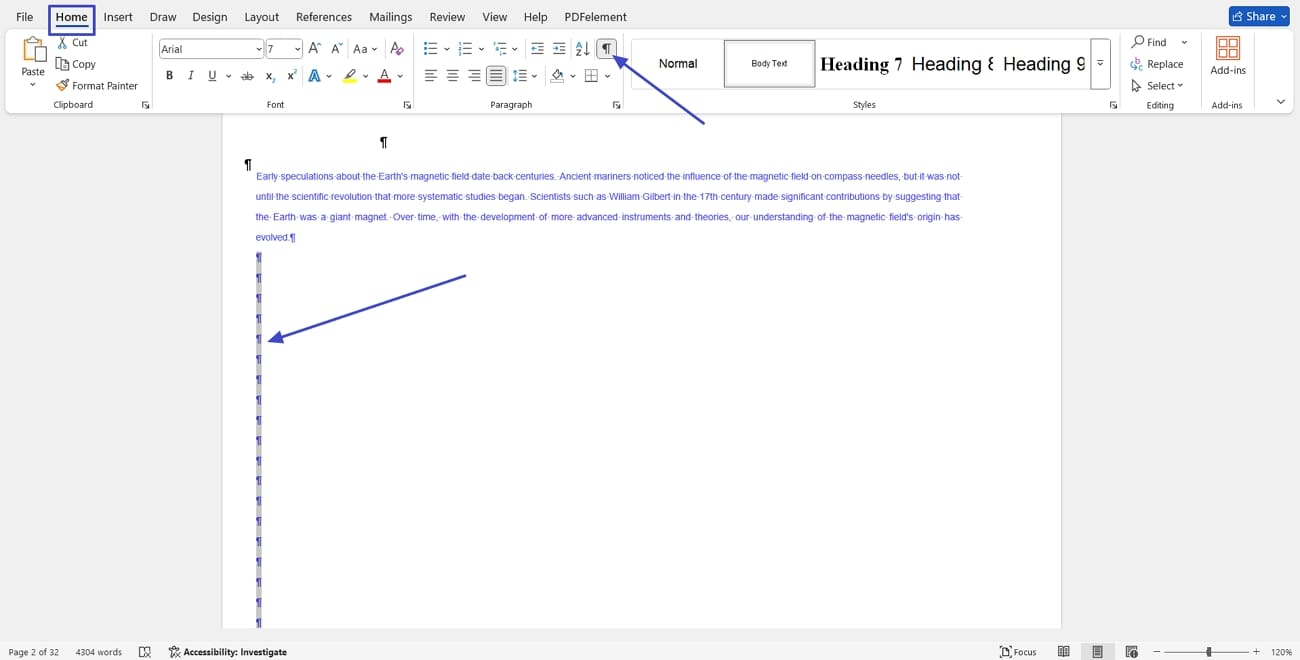1300x660 pixels.
Task: Open the PDFelement tab
Action: click(593, 16)
